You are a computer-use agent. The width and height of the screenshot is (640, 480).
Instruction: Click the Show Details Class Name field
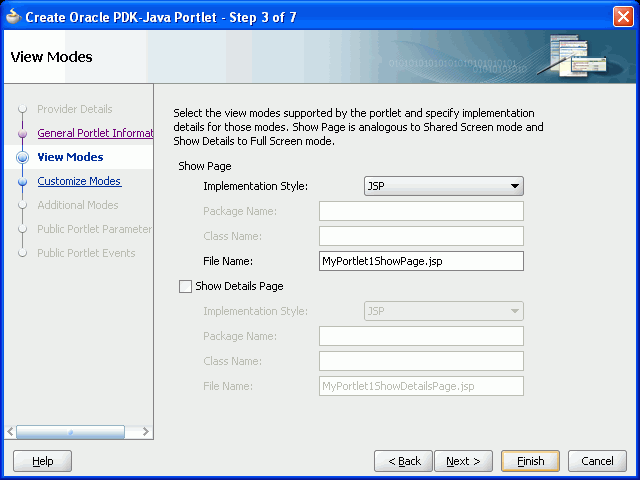421,361
